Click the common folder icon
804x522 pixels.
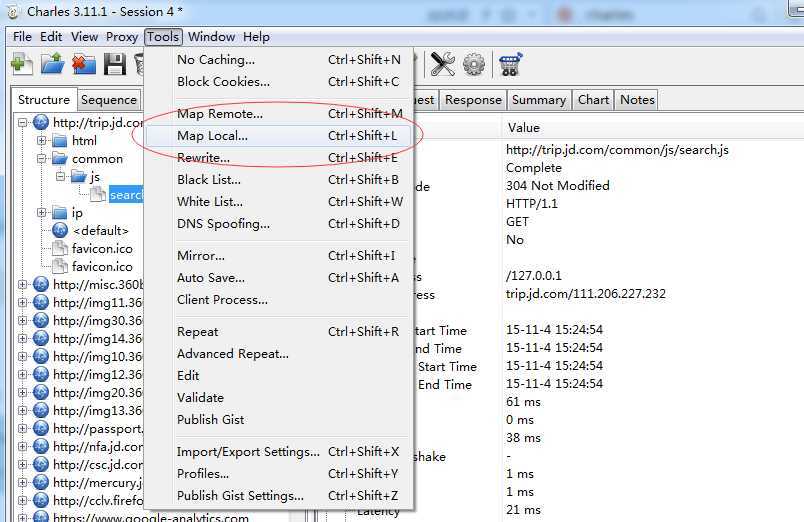click(60, 158)
